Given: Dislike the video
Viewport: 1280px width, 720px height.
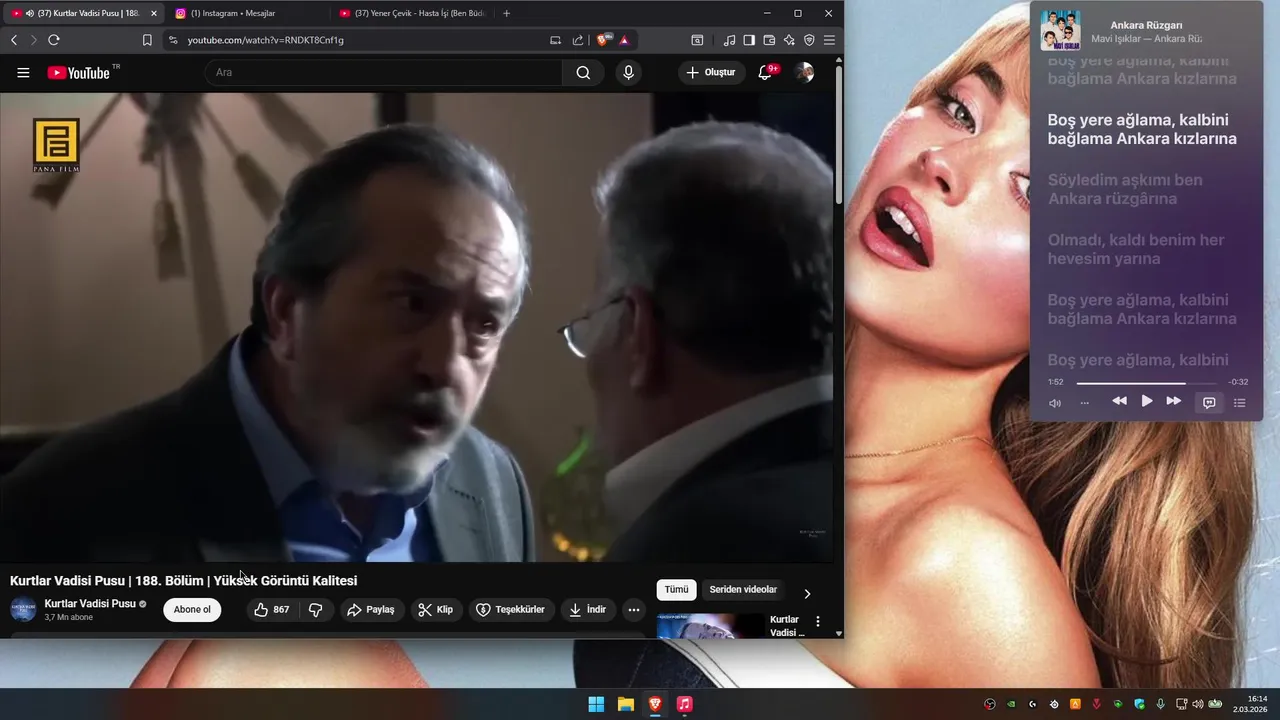Looking at the screenshot, I should (315, 610).
